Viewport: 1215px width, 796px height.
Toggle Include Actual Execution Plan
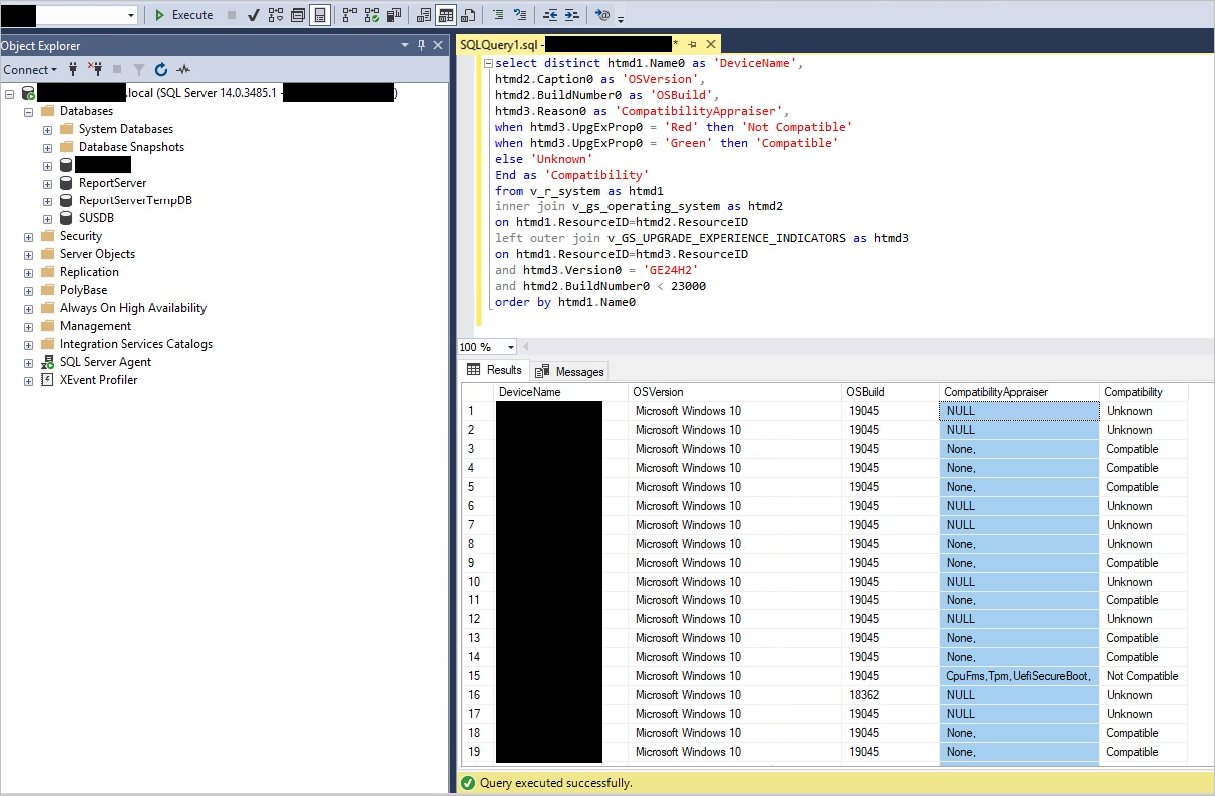348,15
